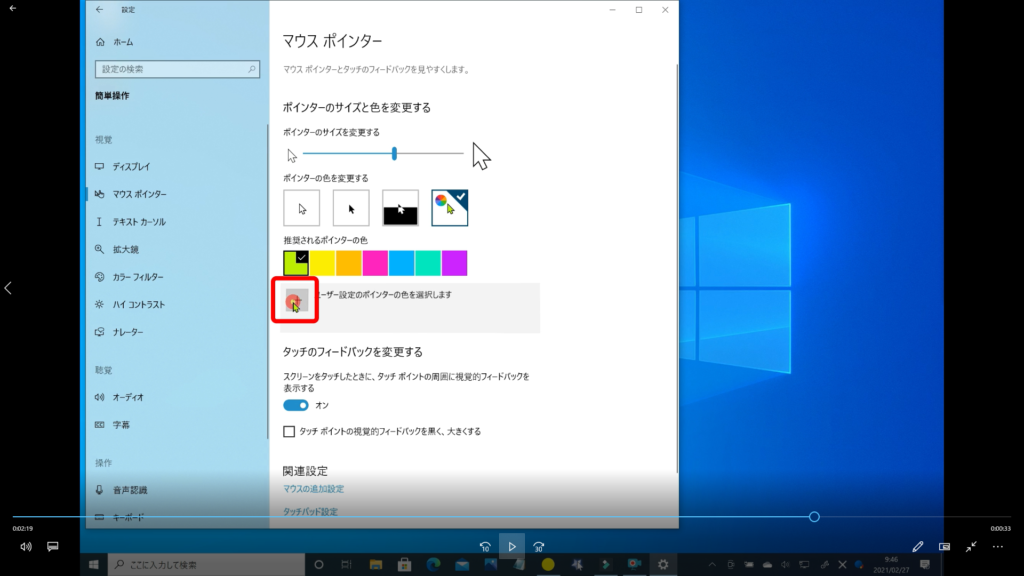The image size is (1024, 576).
Task: Mute the video with the volume icon
Action: (x=25, y=547)
